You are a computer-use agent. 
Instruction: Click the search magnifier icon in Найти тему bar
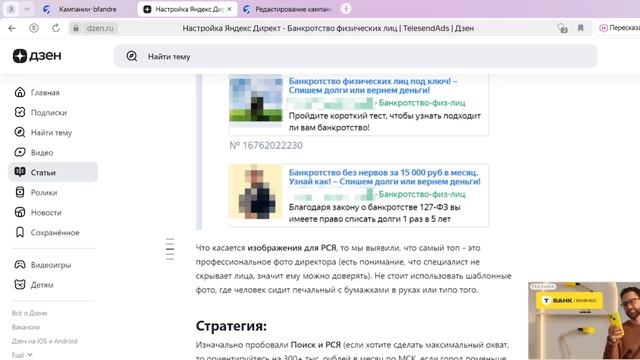point(131,56)
